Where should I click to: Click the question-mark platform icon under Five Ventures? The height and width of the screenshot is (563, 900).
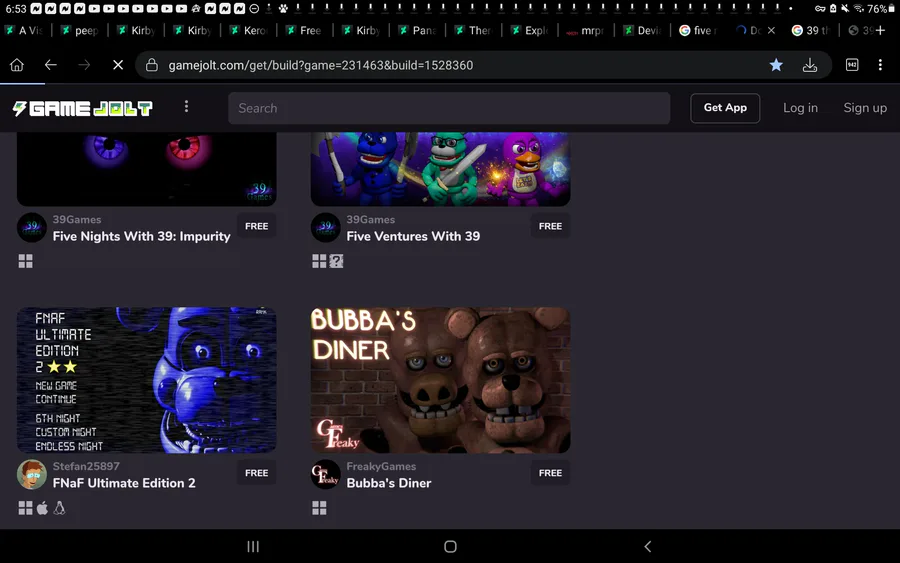pos(336,261)
